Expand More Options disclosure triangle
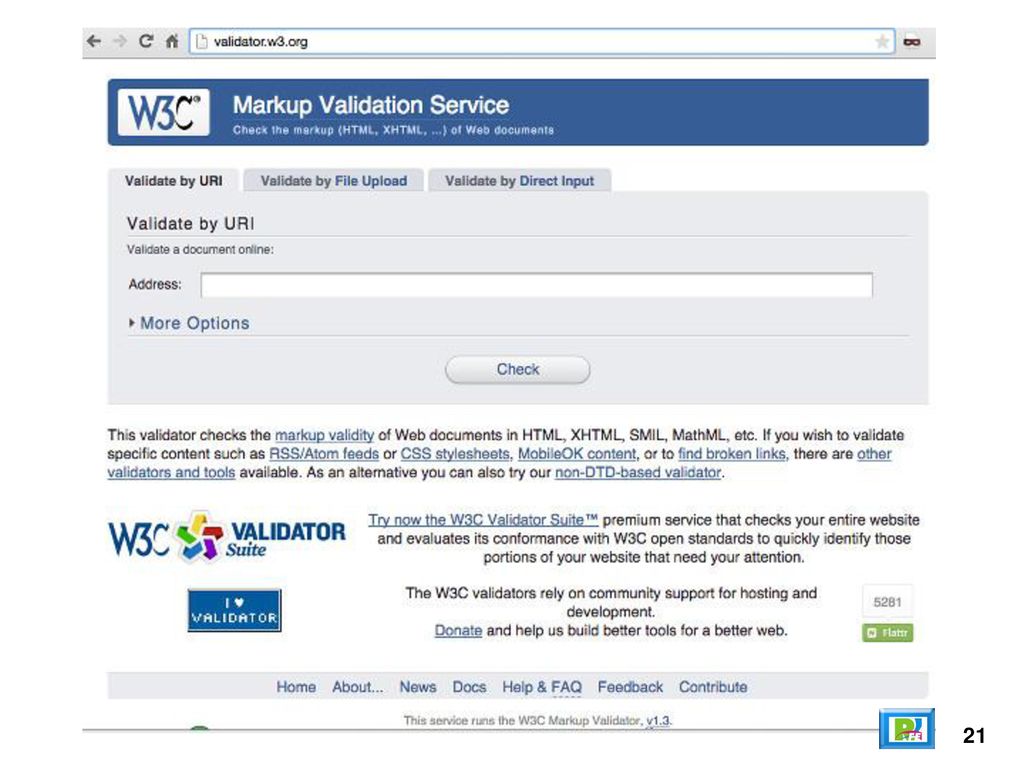 [132, 323]
